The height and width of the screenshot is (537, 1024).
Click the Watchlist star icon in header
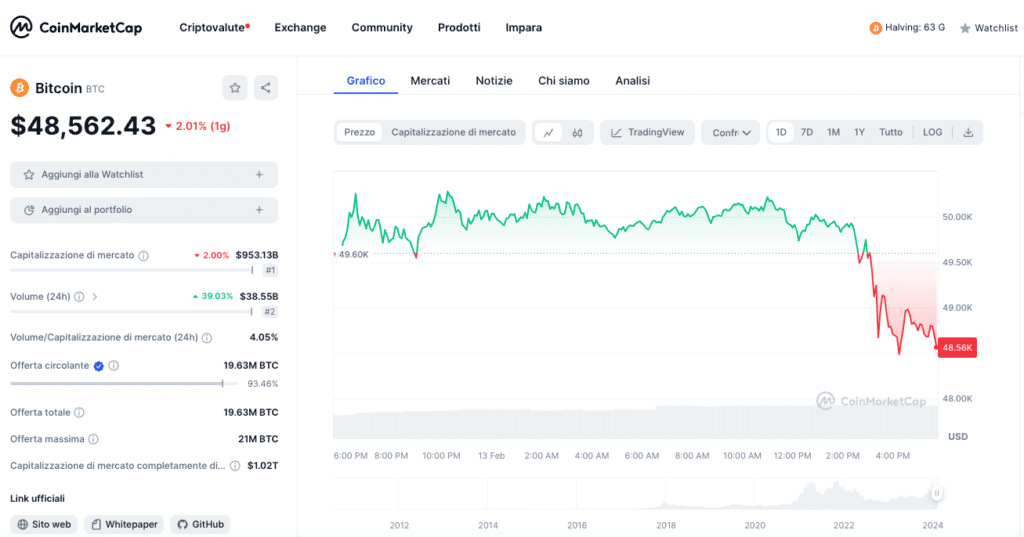click(965, 28)
